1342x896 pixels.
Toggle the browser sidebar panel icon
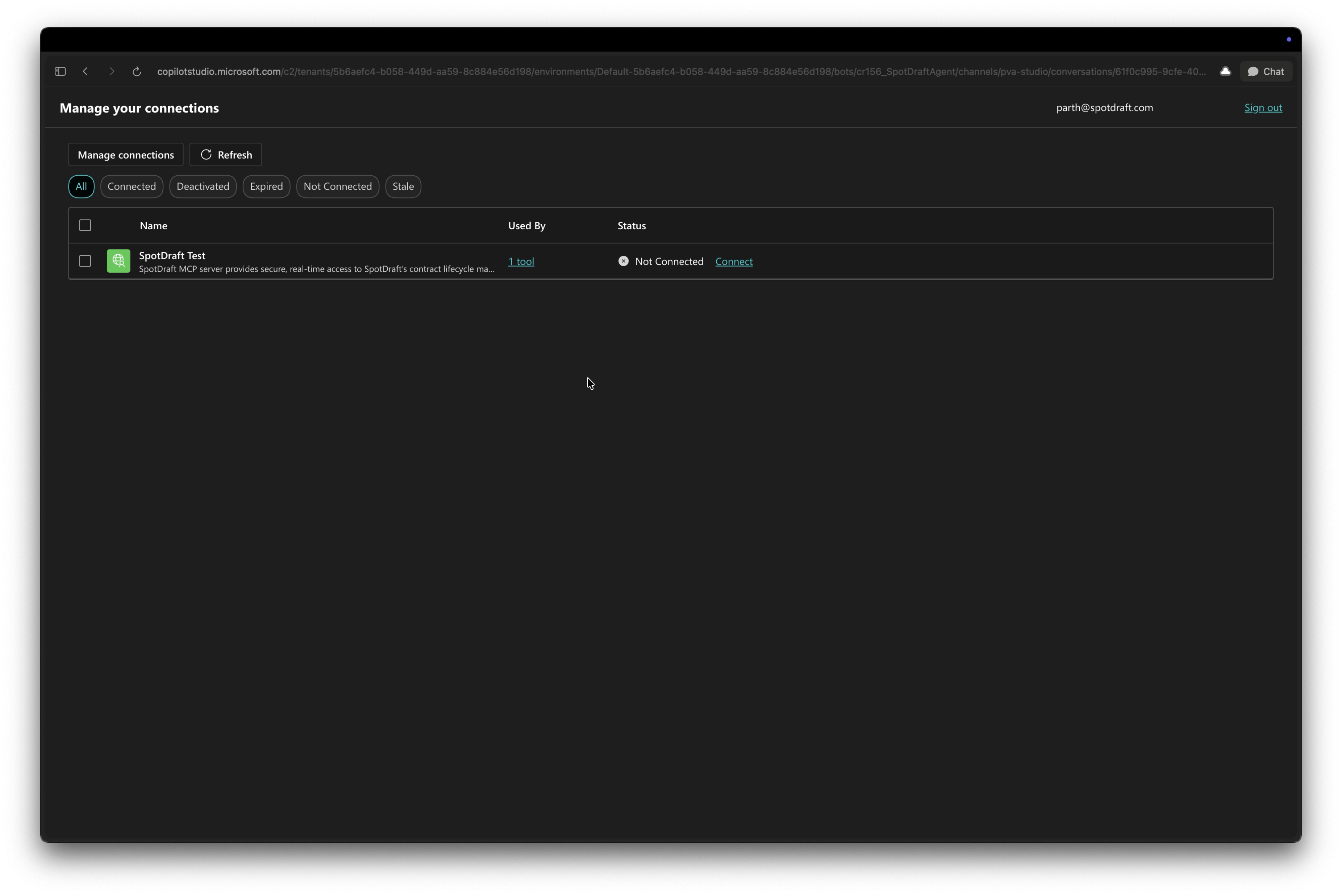[x=60, y=71]
